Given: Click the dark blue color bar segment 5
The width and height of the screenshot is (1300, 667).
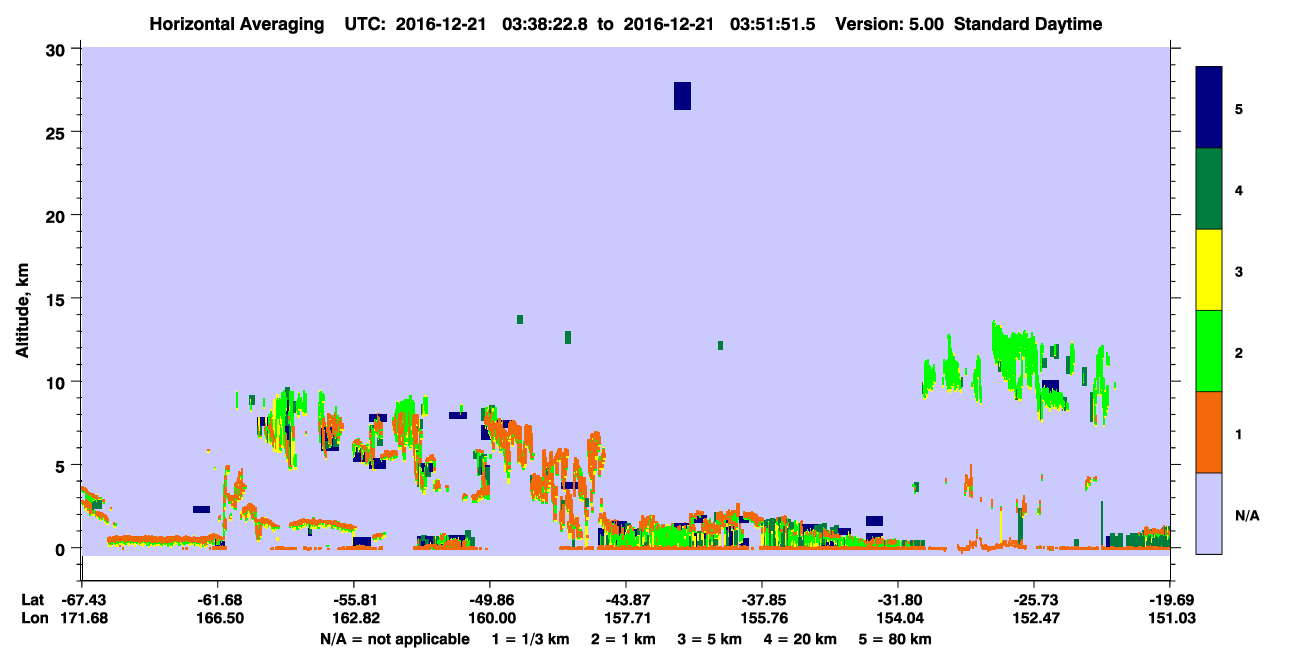Looking at the screenshot, I should pos(1209,108).
